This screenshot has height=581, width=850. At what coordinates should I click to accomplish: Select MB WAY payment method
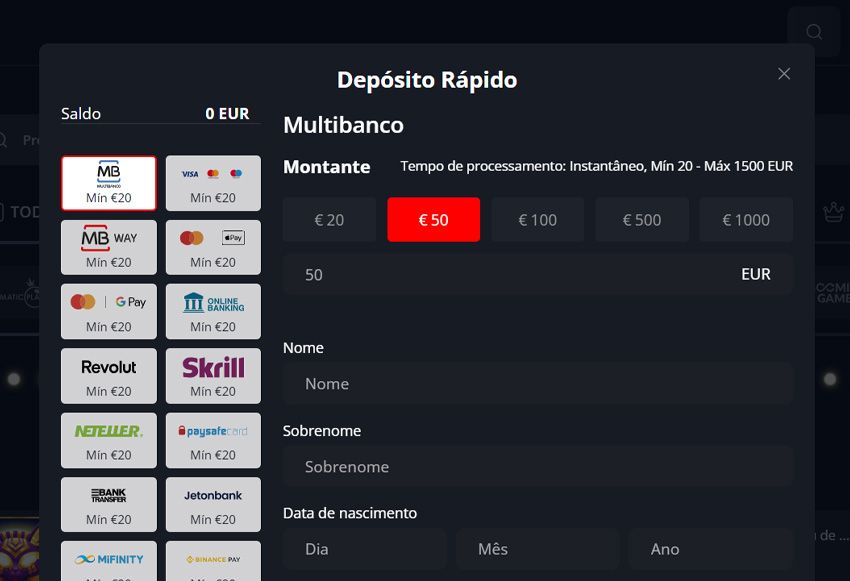109,247
